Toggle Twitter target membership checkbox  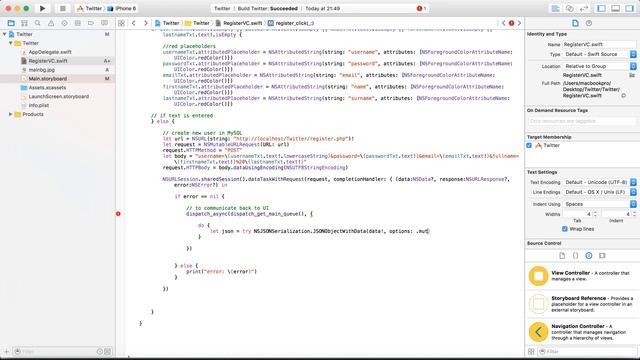tap(529, 145)
